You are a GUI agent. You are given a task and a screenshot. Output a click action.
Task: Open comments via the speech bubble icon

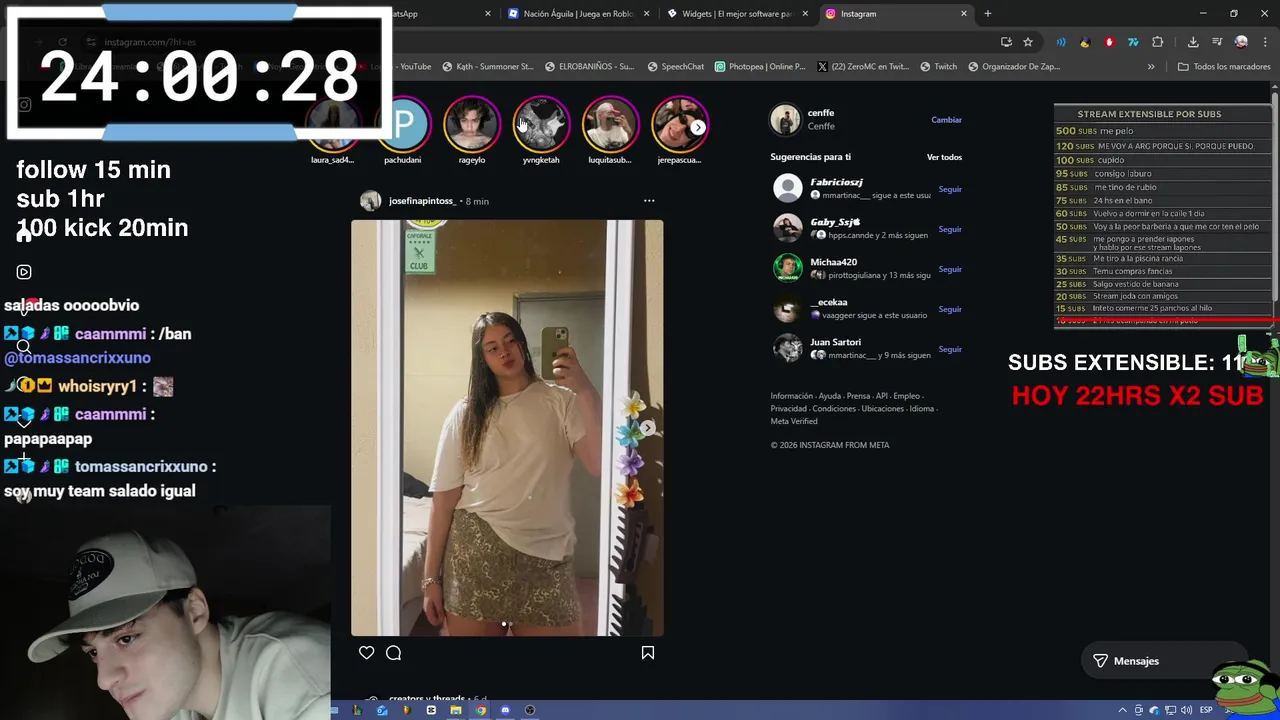(x=393, y=653)
